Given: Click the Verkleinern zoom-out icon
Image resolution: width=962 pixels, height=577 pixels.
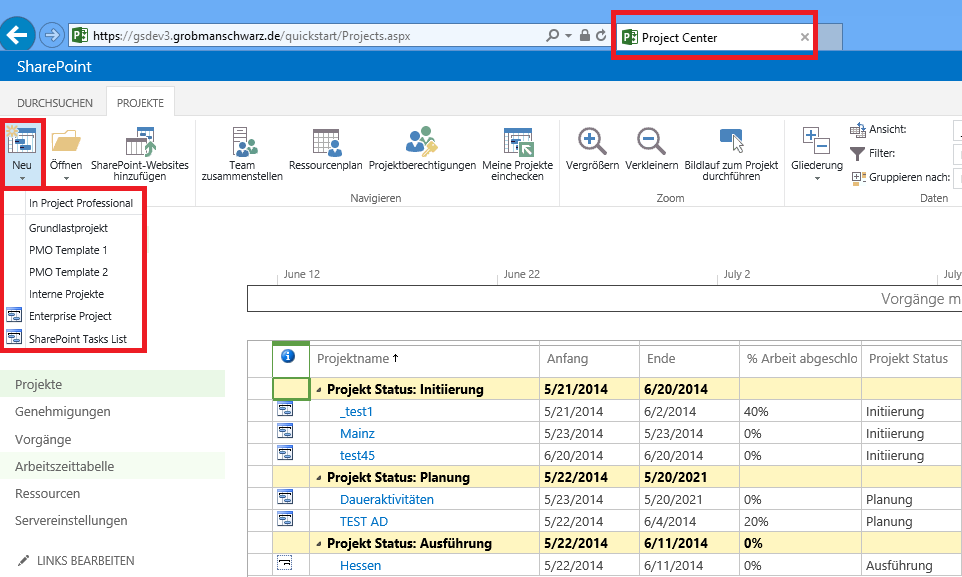Looking at the screenshot, I should (651, 141).
